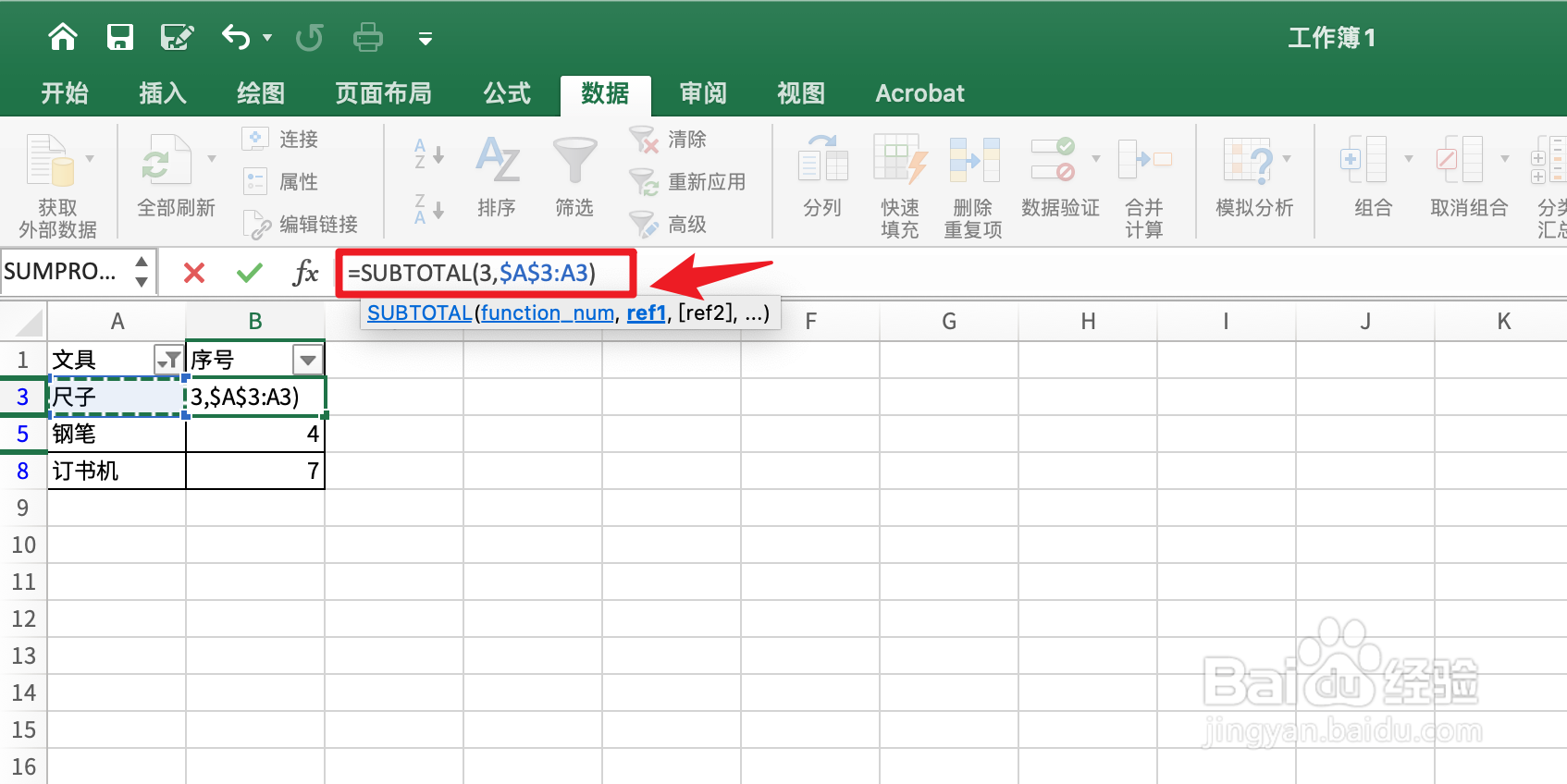Screen dimensions: 1567x784
Task: Click inside the formula bar text
Action: [x=472, y=273]
